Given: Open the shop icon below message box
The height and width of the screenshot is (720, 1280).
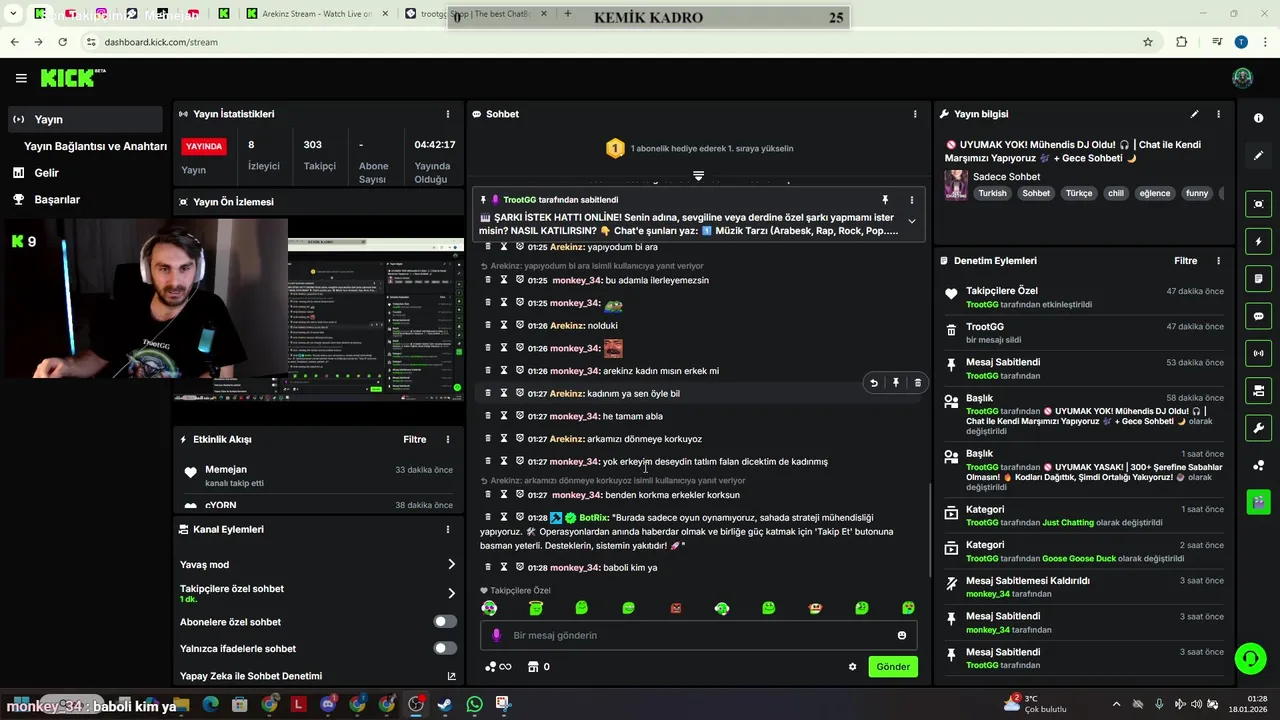Looking at the screenshot, I should coord(533,667).
